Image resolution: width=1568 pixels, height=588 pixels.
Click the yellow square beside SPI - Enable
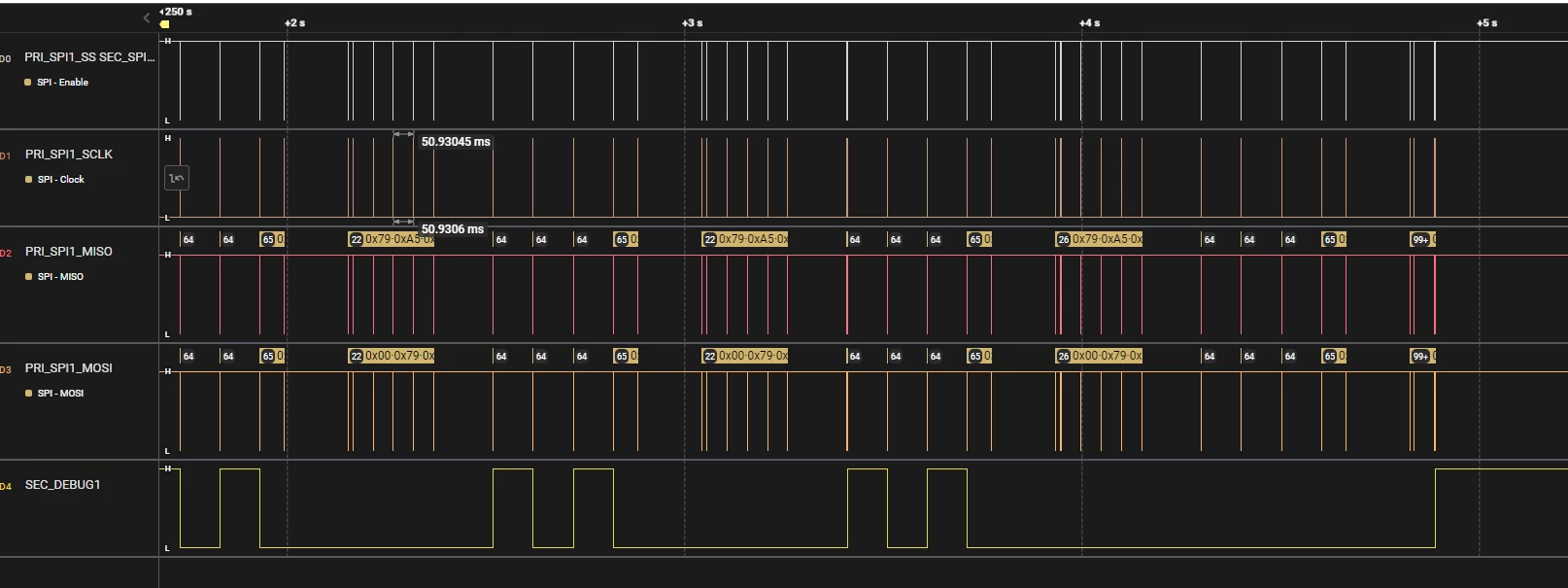click(x=28, y=83)
